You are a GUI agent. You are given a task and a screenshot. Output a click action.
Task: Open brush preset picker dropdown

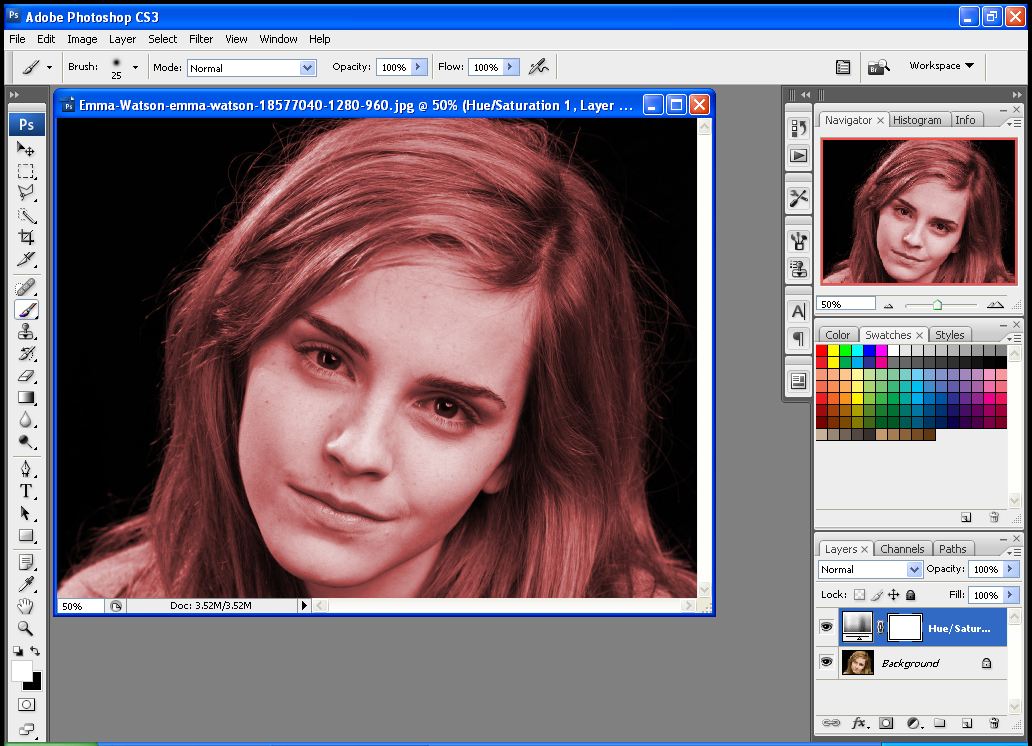(135, 67)
